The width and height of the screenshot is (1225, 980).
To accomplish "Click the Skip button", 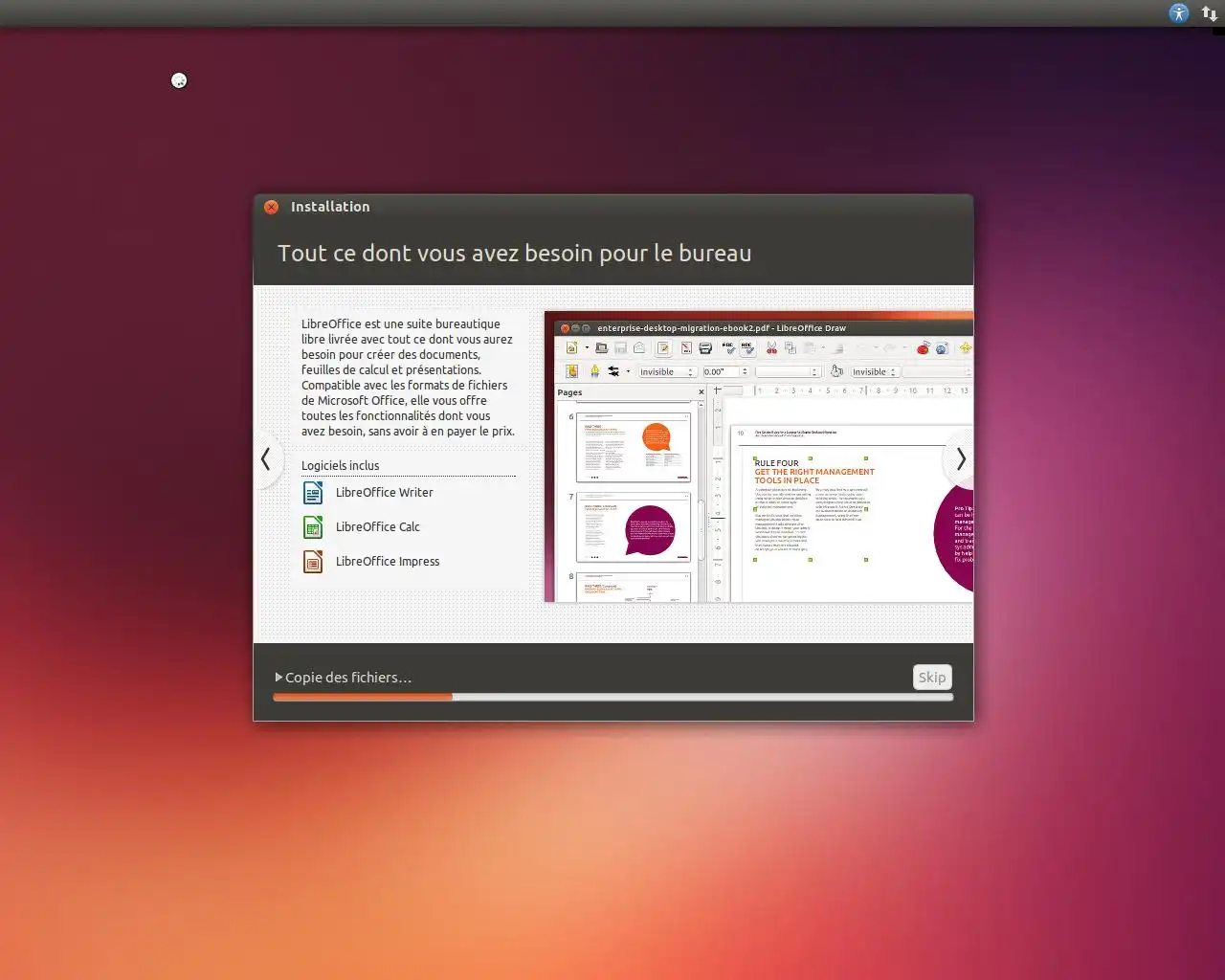I will [932, 678].
